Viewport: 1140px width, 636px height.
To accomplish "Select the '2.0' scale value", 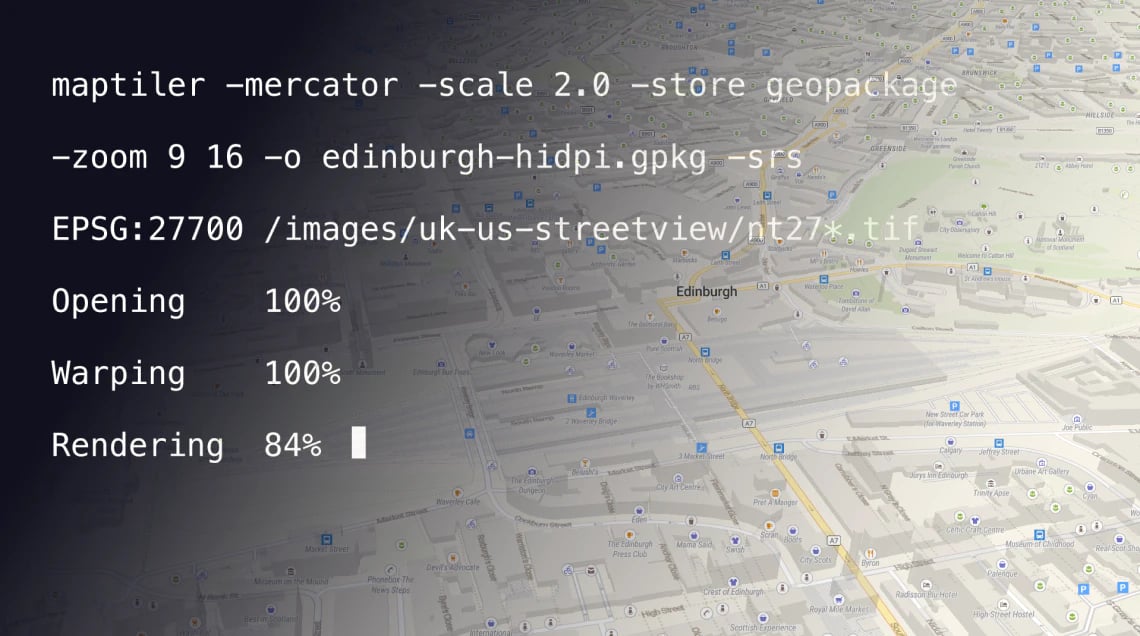I will coord(582,85).
